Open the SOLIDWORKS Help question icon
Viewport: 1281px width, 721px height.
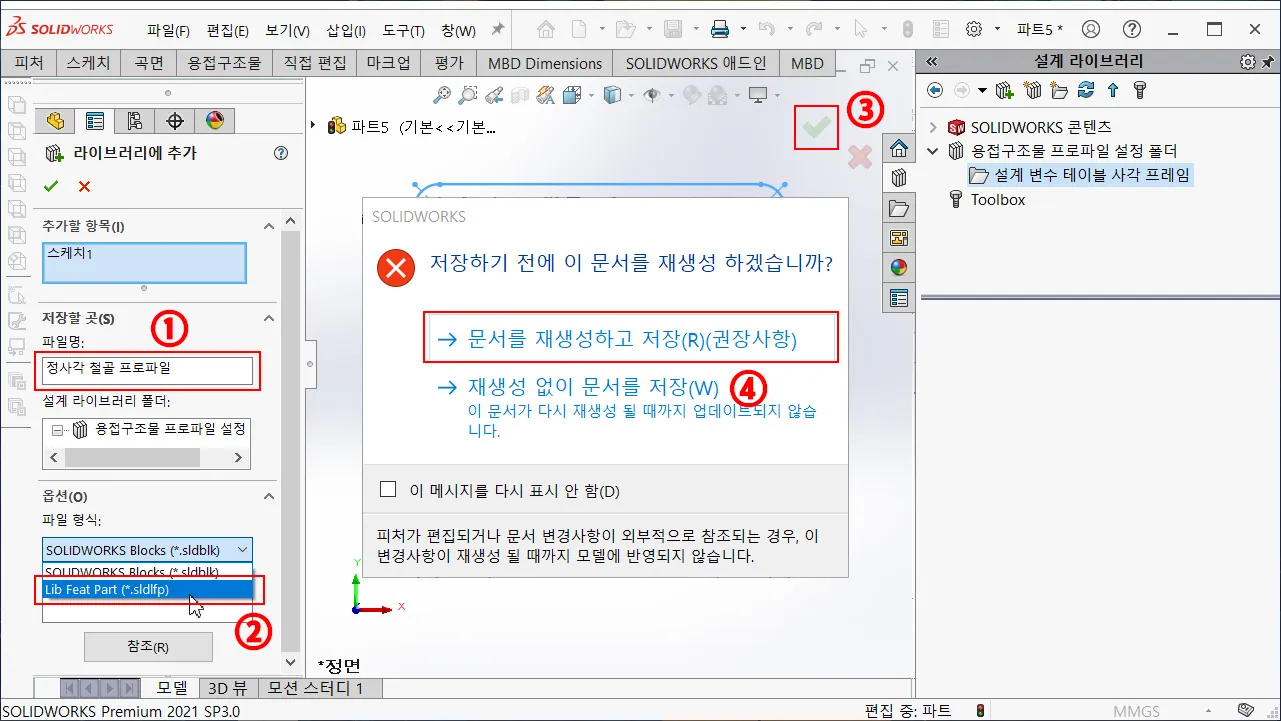(1131, 29)
